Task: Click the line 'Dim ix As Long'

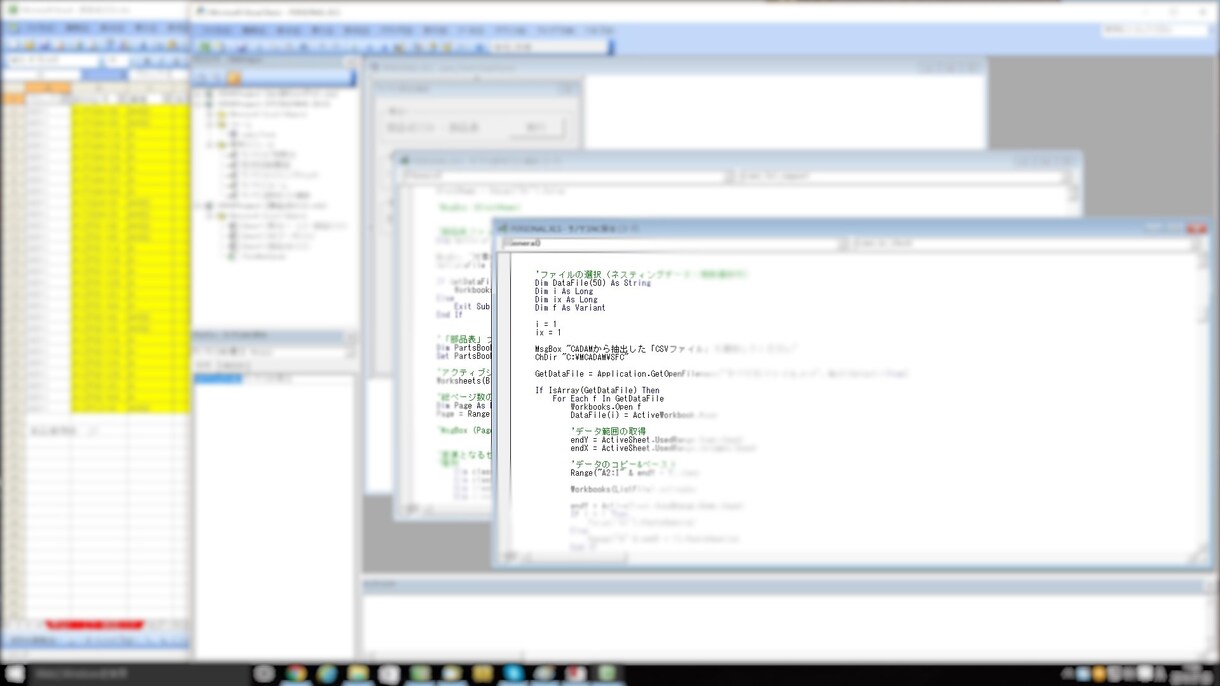Action: click(x=566, y=299)
